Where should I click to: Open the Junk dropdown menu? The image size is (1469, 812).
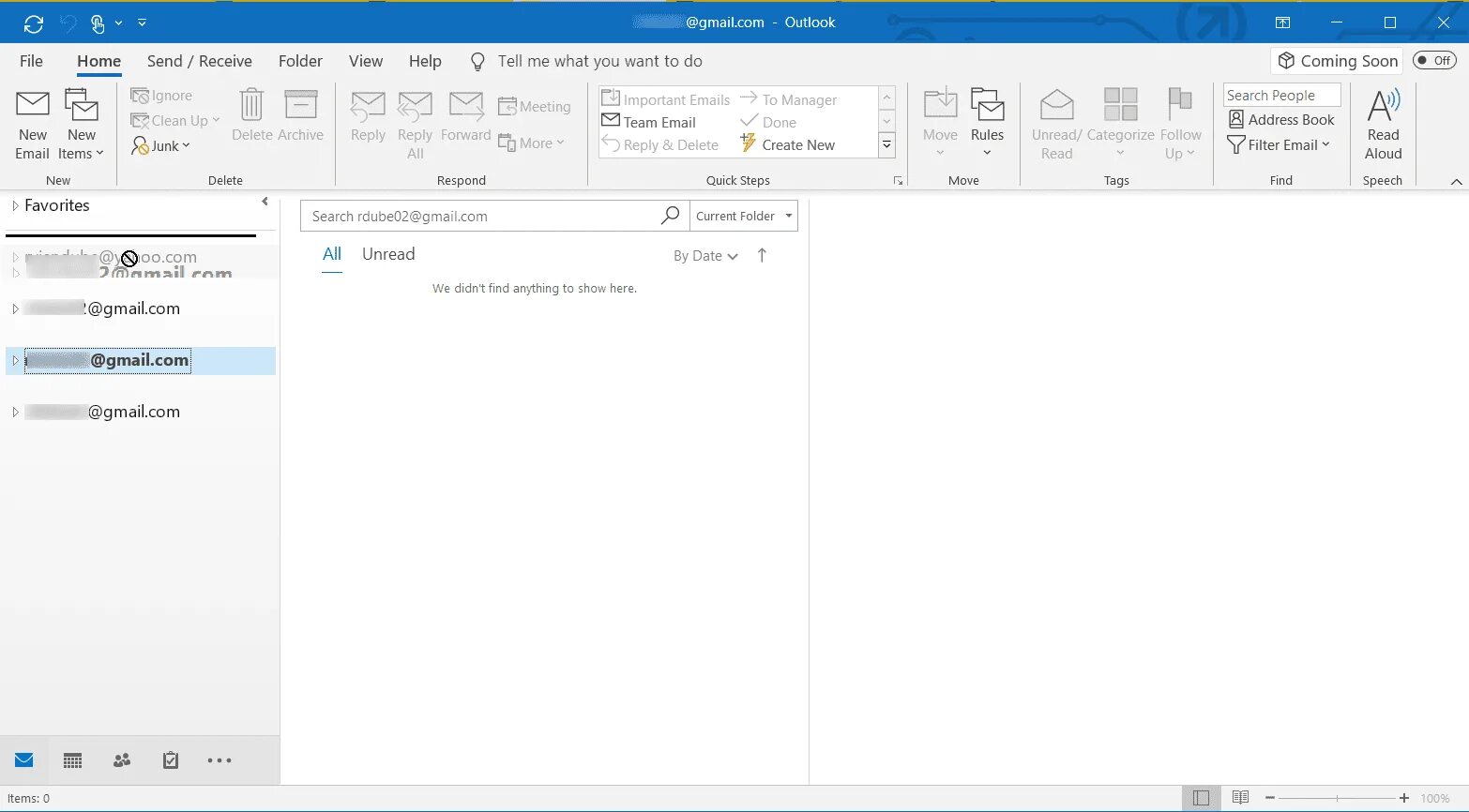pos(161,145)
